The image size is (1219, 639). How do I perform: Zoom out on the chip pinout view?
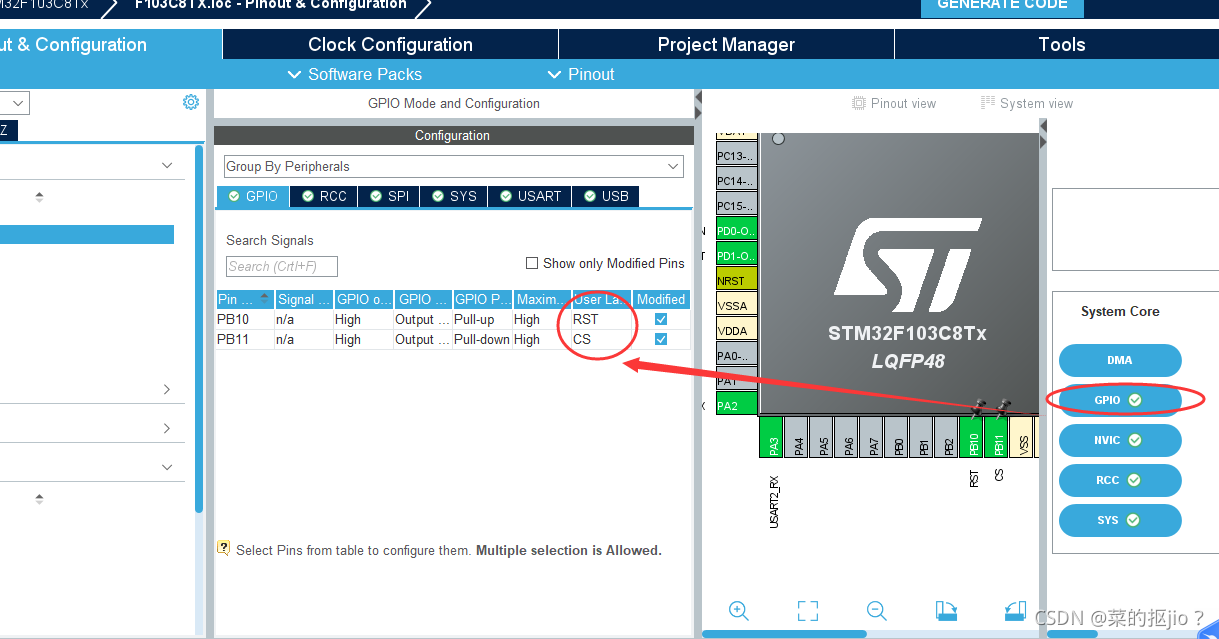coord(877,611)
